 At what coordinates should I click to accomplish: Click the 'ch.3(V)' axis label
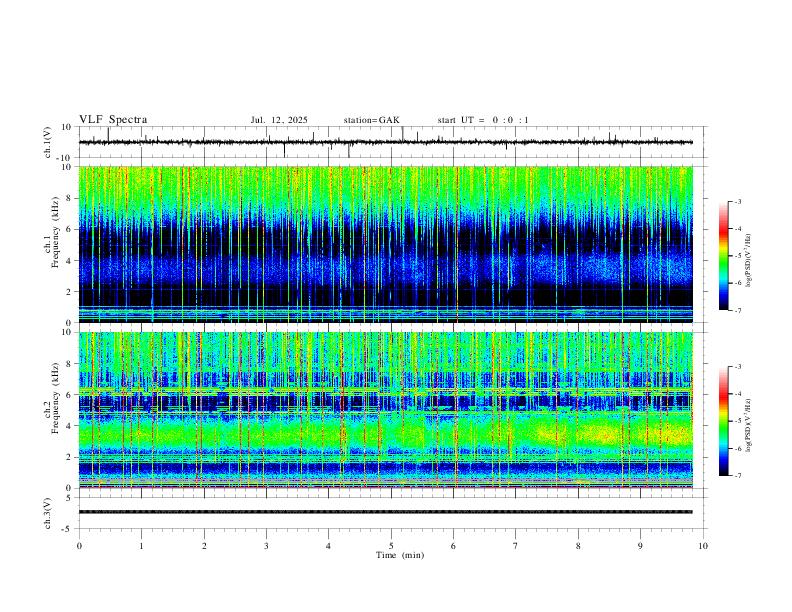tap(48, 513)
